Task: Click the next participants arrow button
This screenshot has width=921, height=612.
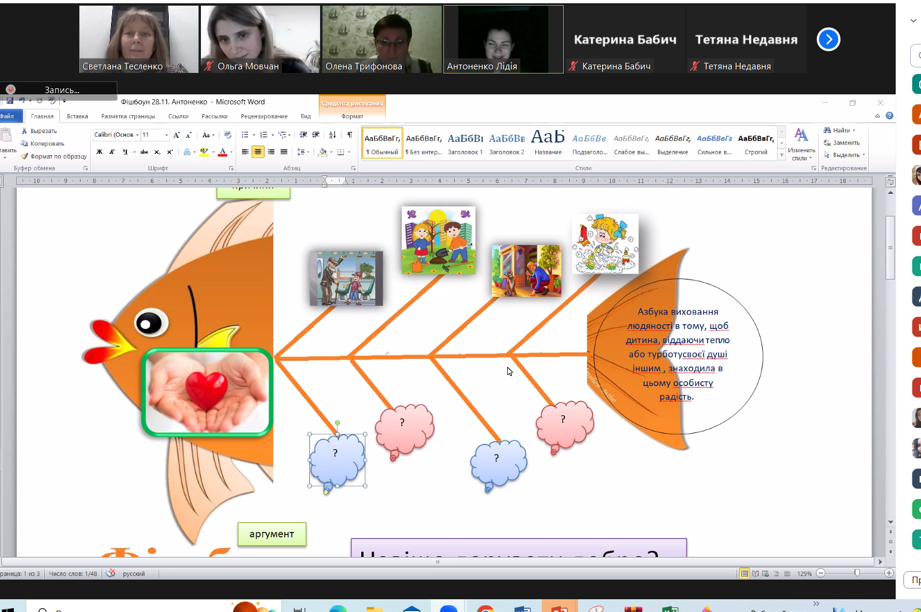Action: pos(828,39)
